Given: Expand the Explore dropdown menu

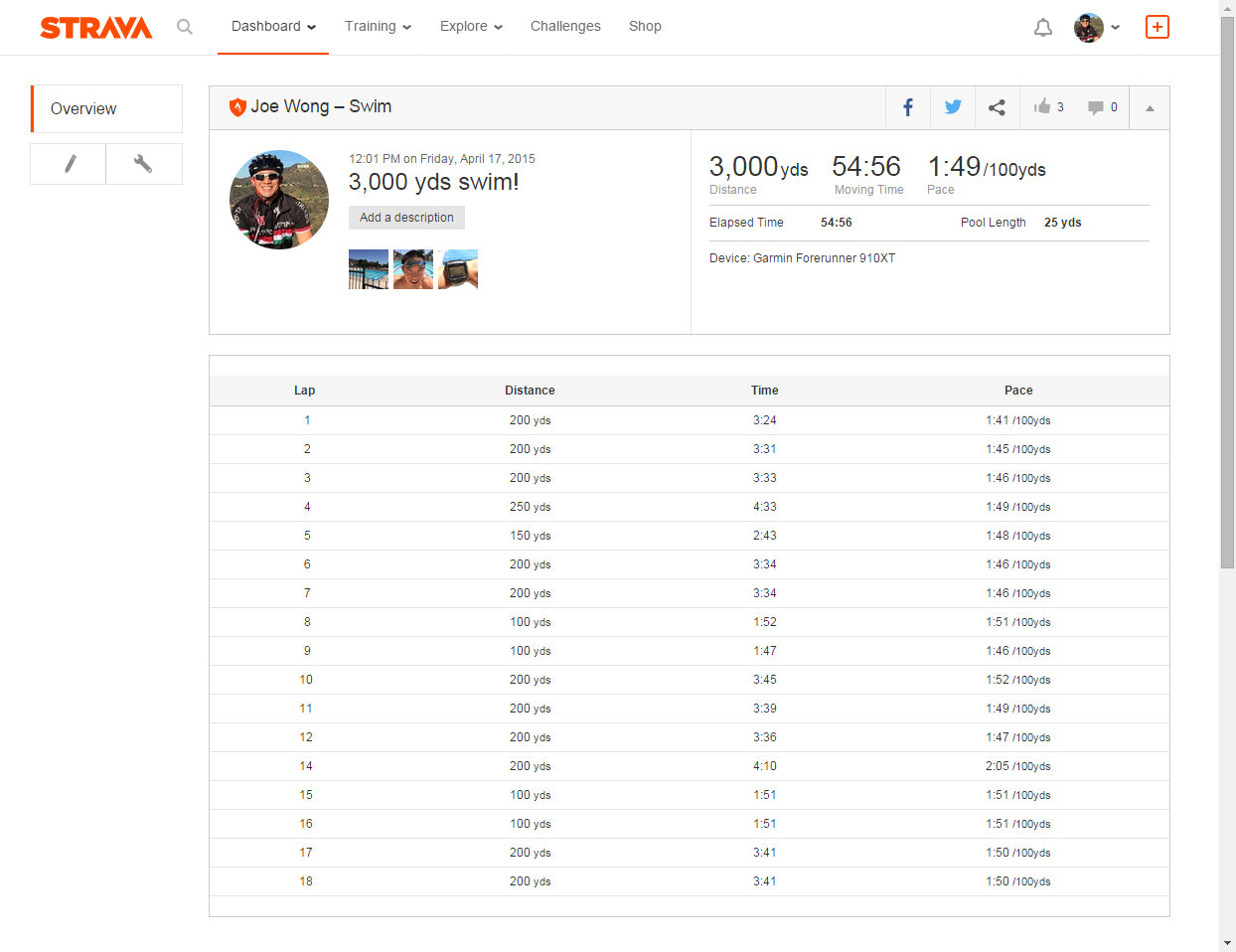Looking at the screenshot, I should [x=471, y=27].
